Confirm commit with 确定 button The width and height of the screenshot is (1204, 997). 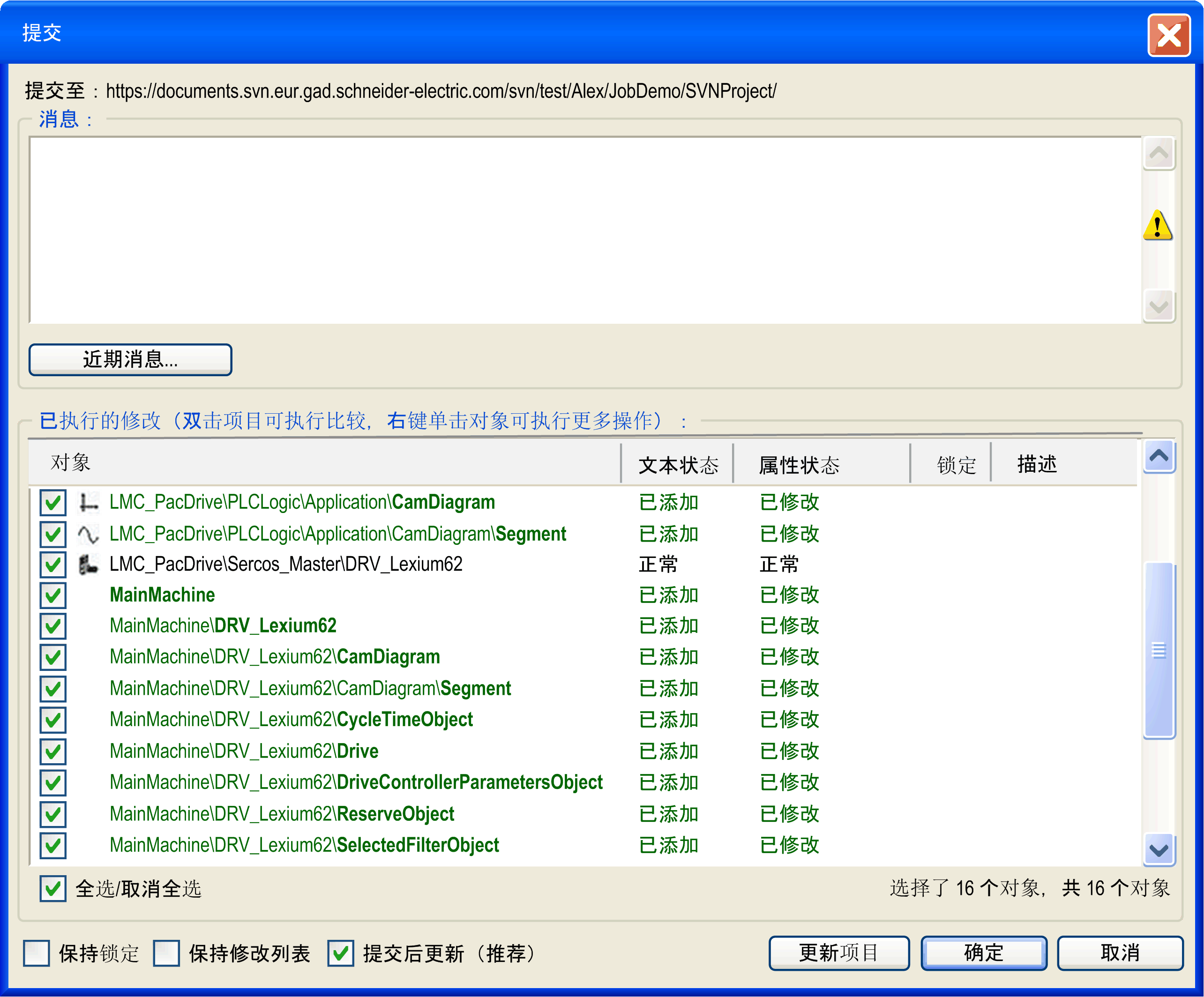pyautogui.click(x=983, y=953)
